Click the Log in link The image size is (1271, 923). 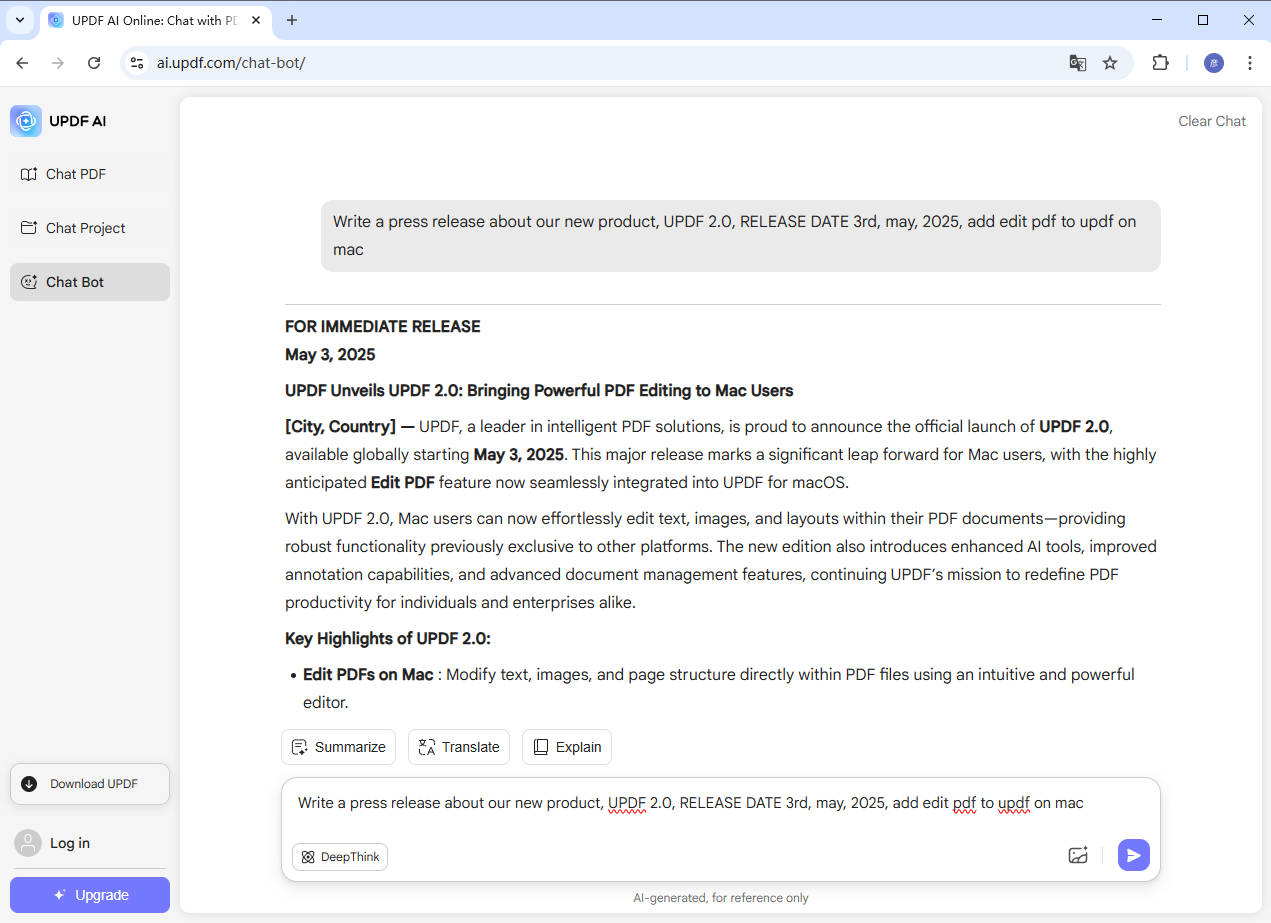tap(70, 843)
